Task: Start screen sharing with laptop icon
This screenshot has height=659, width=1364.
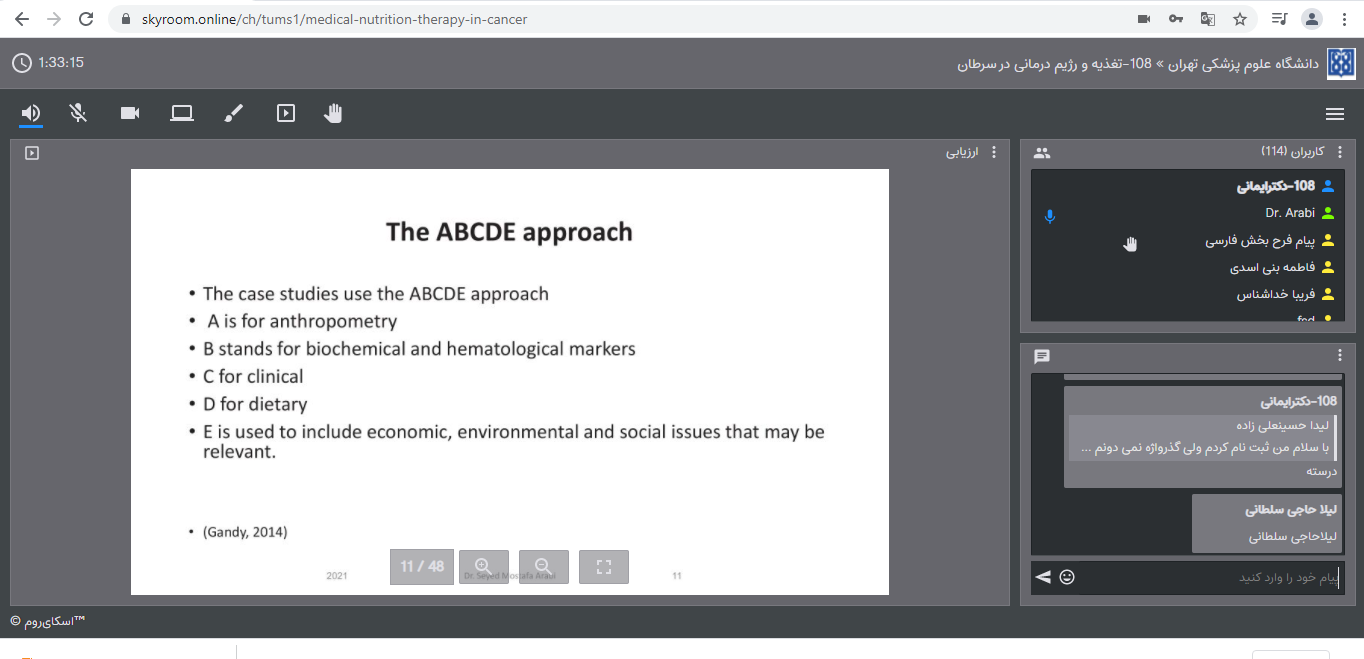Action: (182, 114)
